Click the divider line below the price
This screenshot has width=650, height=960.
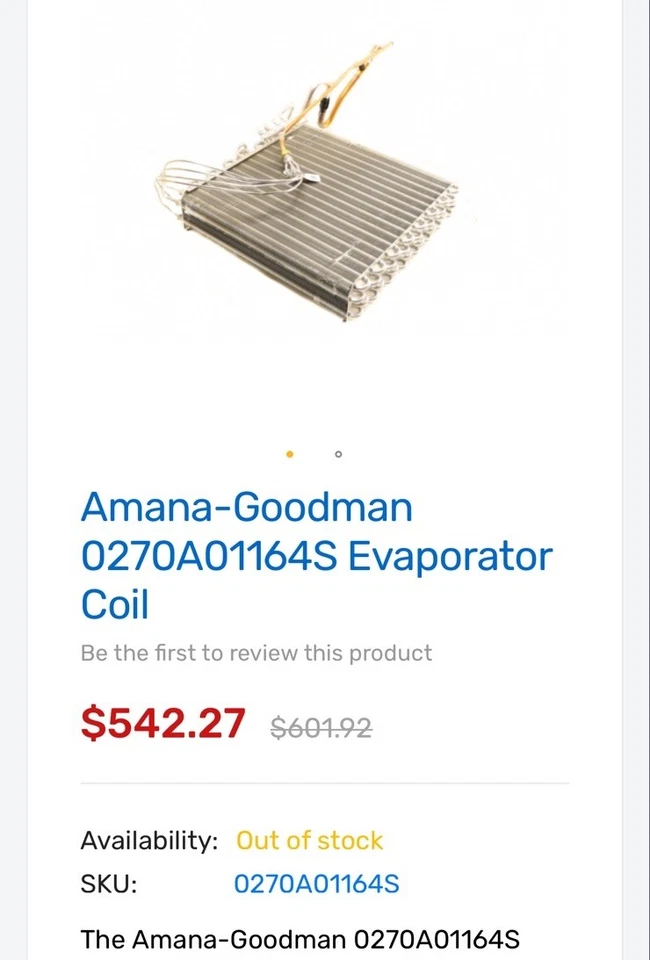pos(325,783)
